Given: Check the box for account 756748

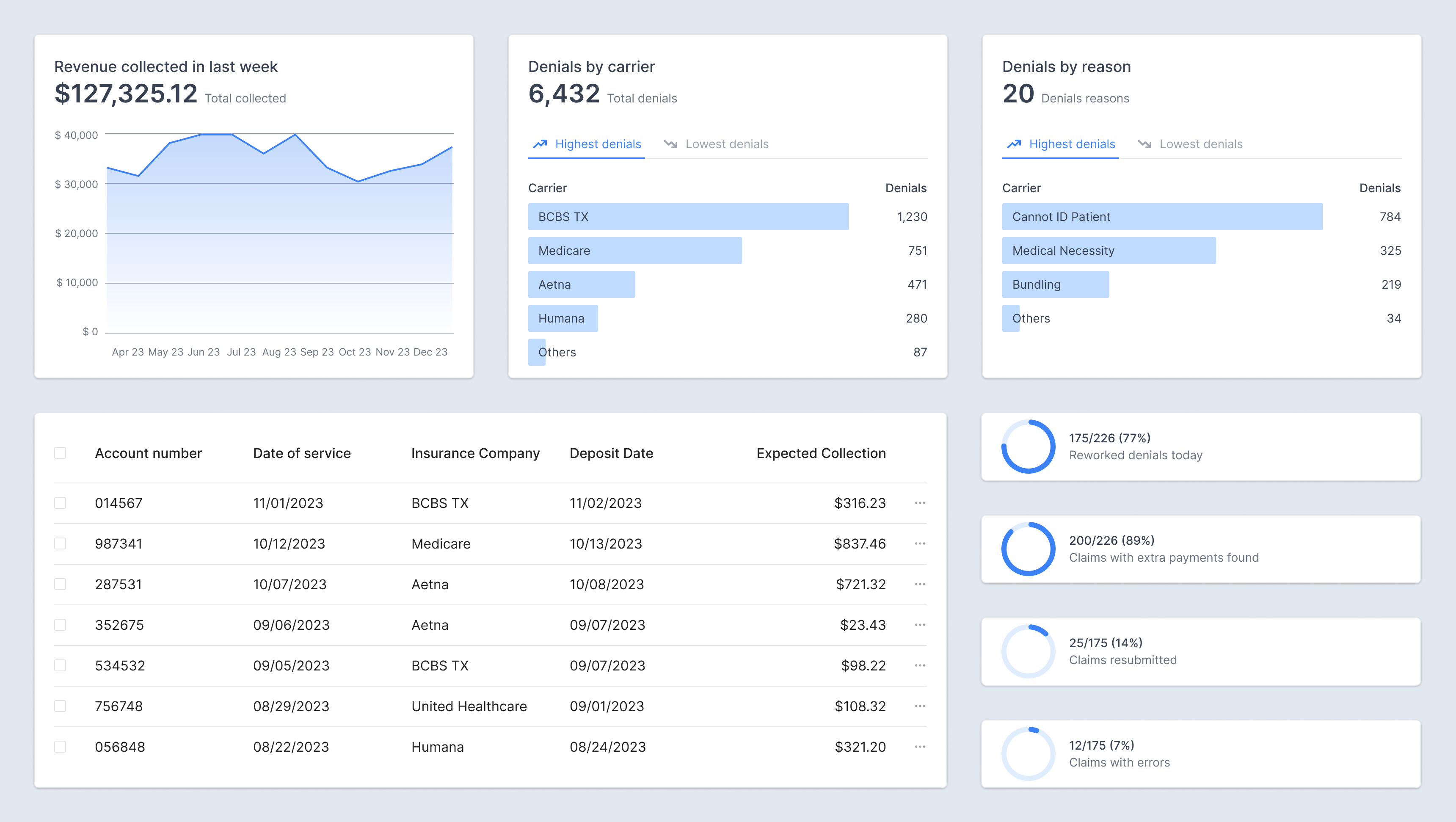Looking at the screenshot, I should tap(60, 707).
